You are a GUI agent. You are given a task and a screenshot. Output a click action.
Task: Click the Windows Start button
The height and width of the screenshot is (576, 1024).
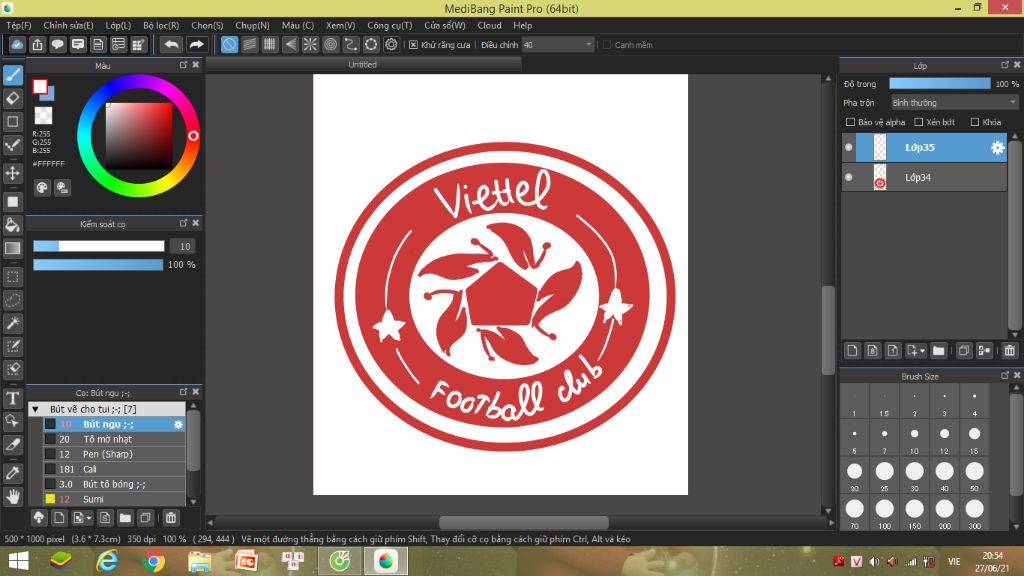pyautogui.click(x=18, y=561)
